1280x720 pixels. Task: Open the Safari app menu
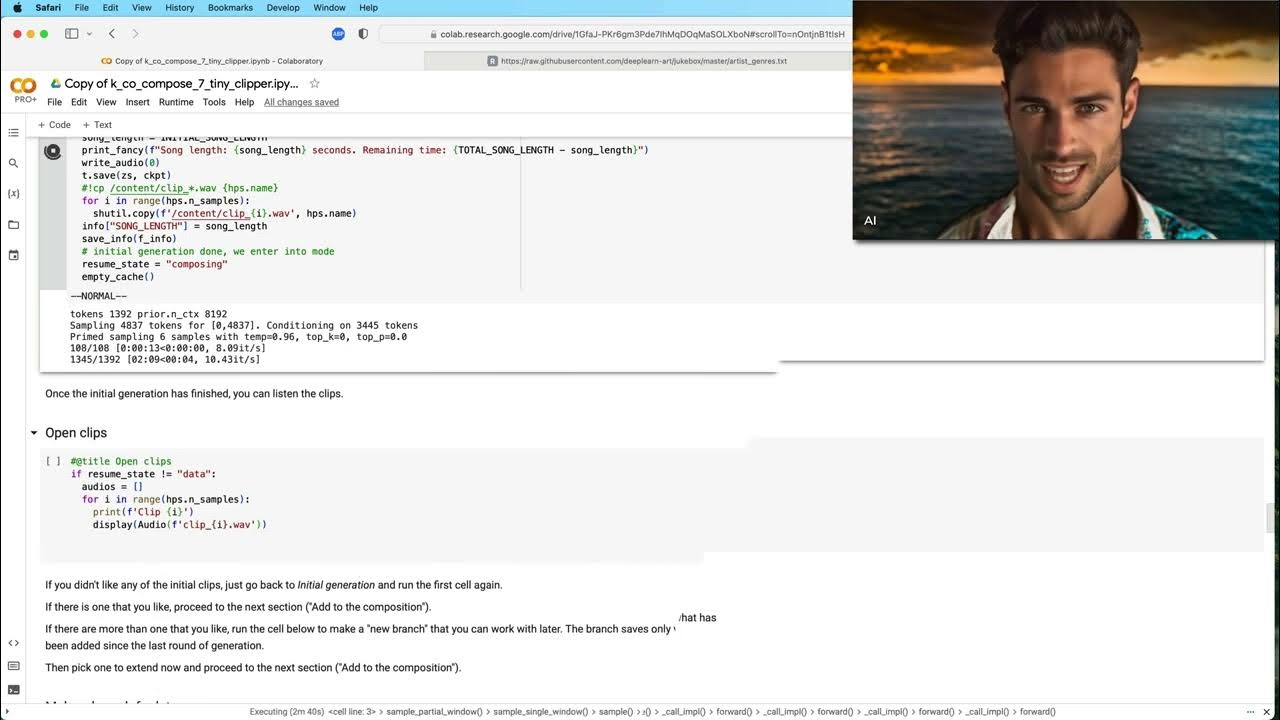(x=48, y=7)
